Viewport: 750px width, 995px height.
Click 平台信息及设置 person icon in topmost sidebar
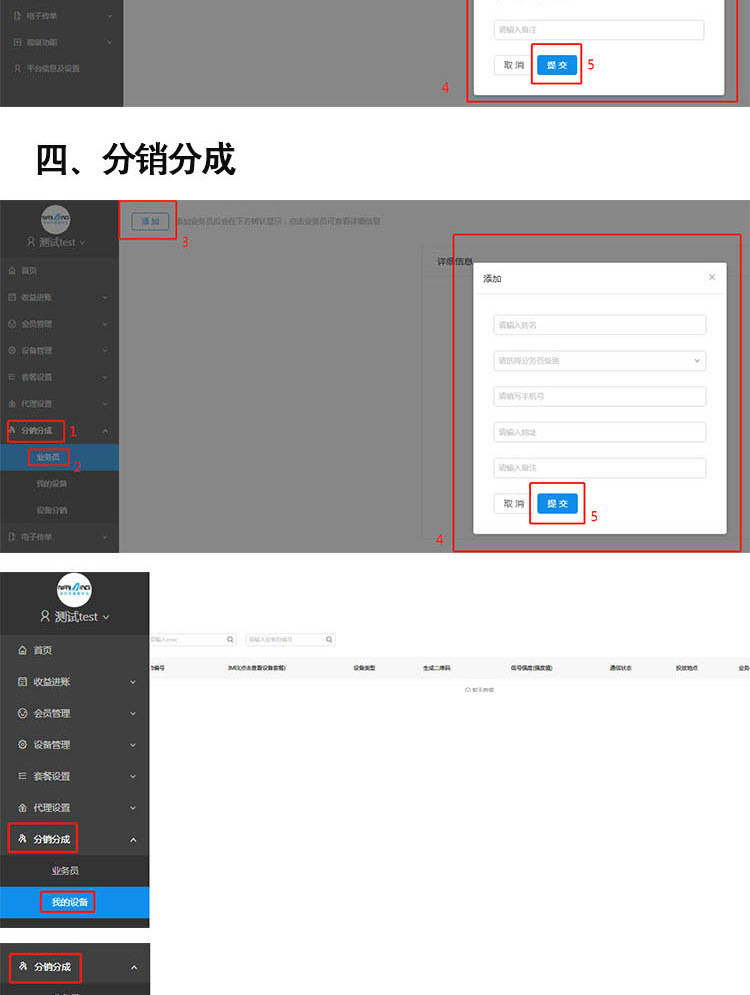tap(17, 69)
